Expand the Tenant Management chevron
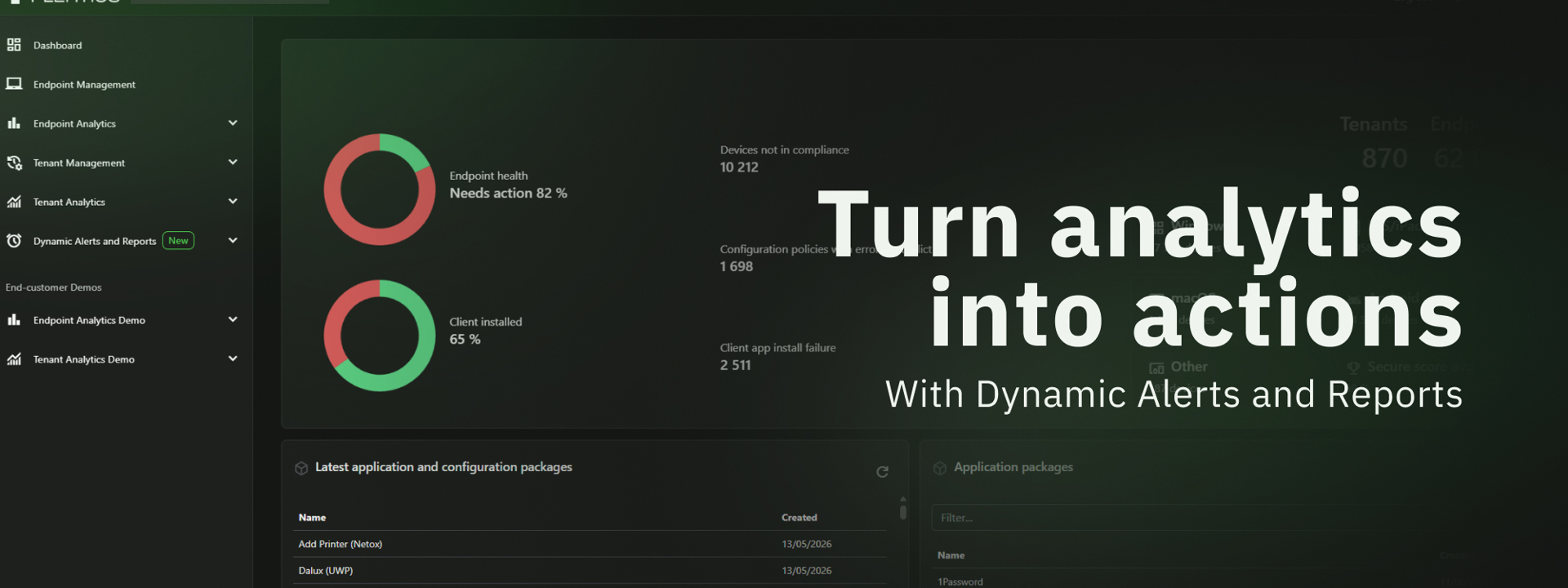 click(x=233, y=163)
